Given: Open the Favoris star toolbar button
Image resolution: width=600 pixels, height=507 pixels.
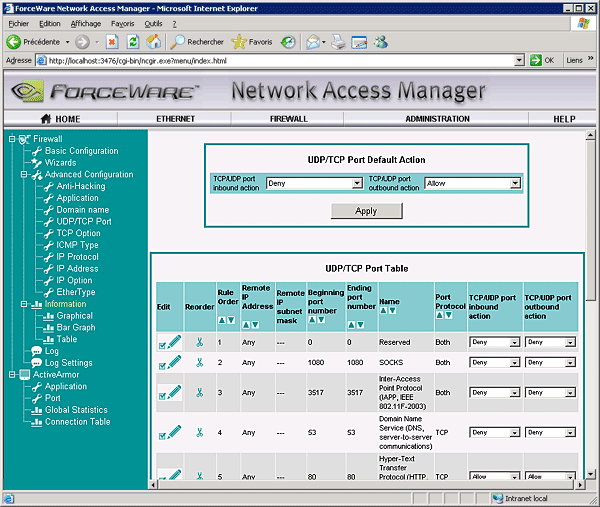Looking at the screenshot, I should tap(252, 42).
